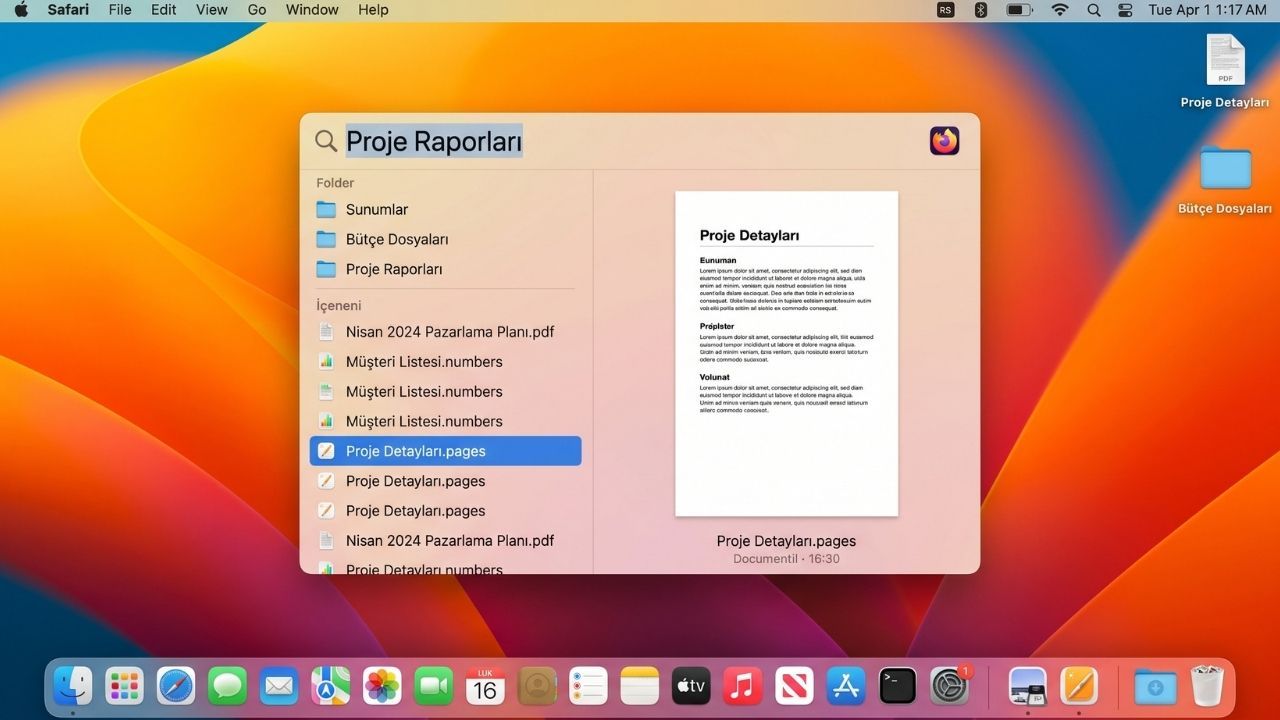Open Photos from the Dock
The image size is (1280, 720).
382,686
